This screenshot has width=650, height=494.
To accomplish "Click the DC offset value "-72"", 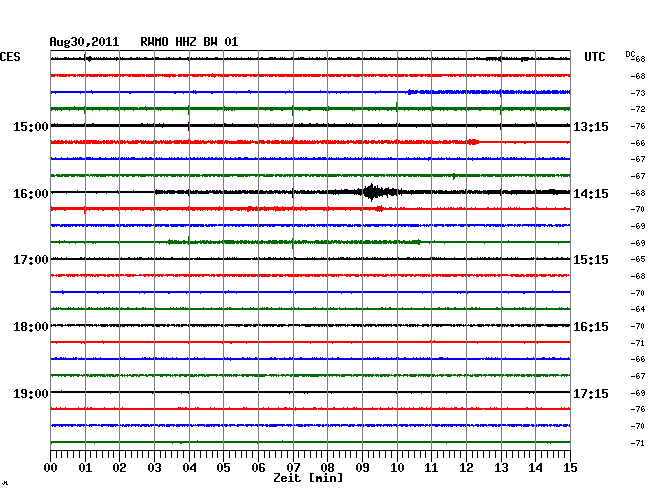I will tap(640, 109).
